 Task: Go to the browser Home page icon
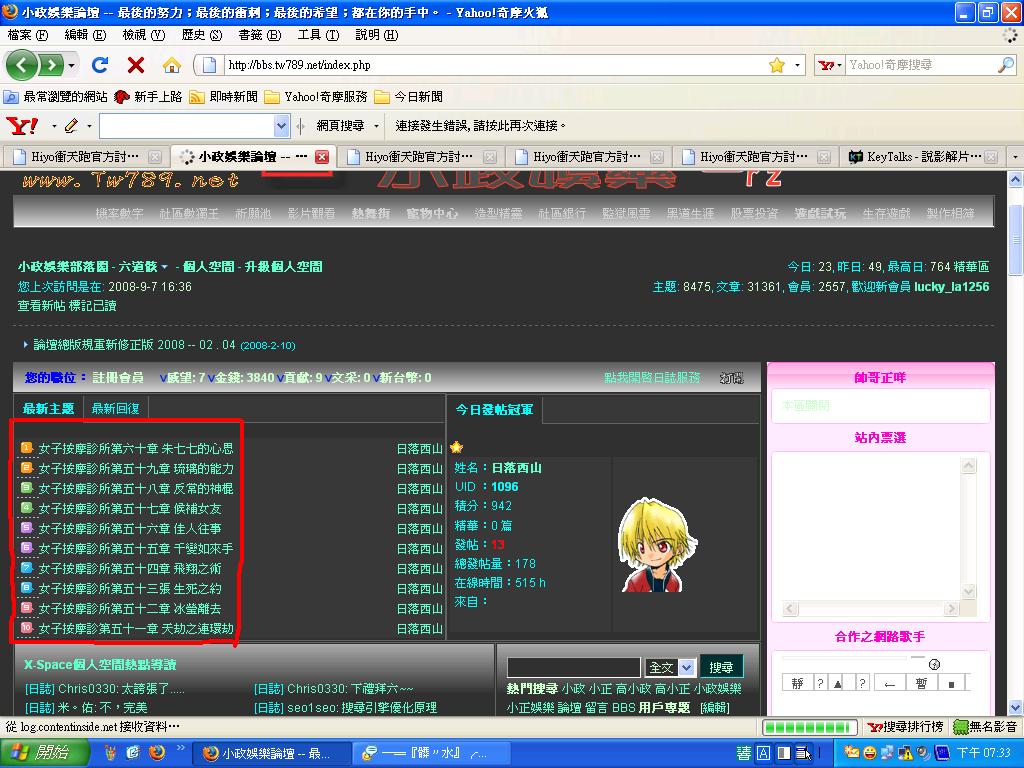[171, 65]
